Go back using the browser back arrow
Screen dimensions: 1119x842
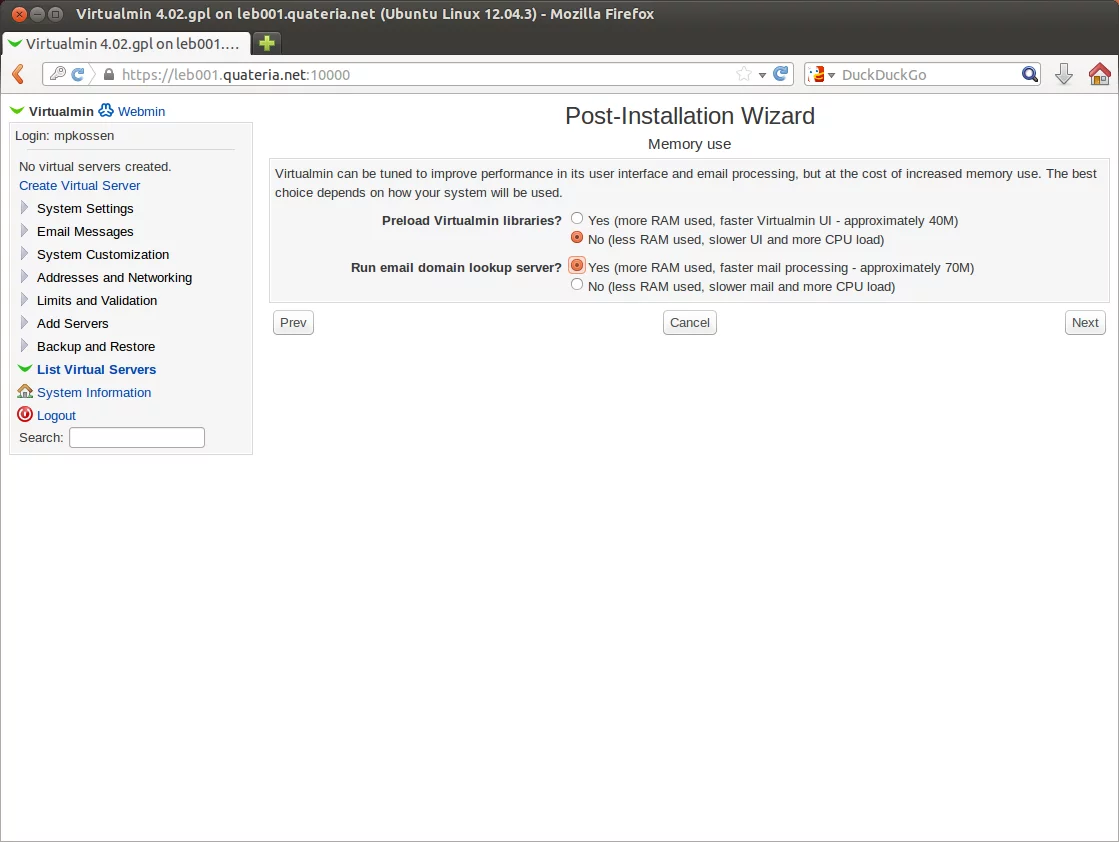coord(19,74)
